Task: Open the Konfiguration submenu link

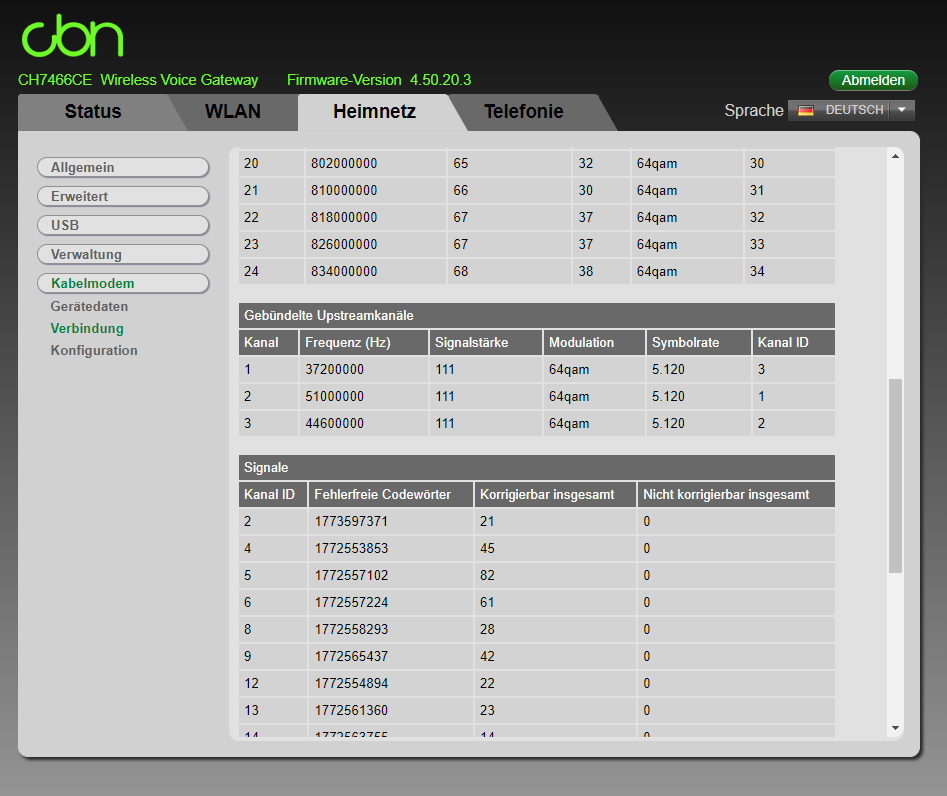Action: click(x=94, y=350)
